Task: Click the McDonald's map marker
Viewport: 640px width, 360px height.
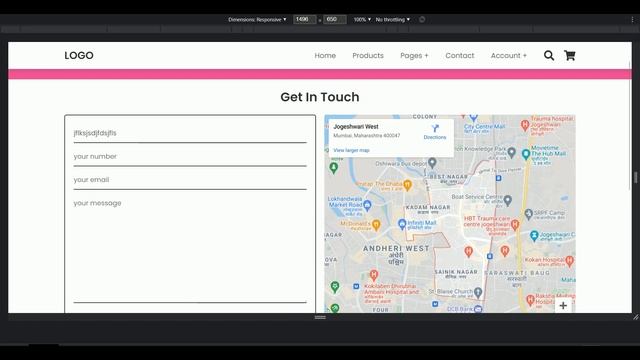Action: (x=376, y=224)
